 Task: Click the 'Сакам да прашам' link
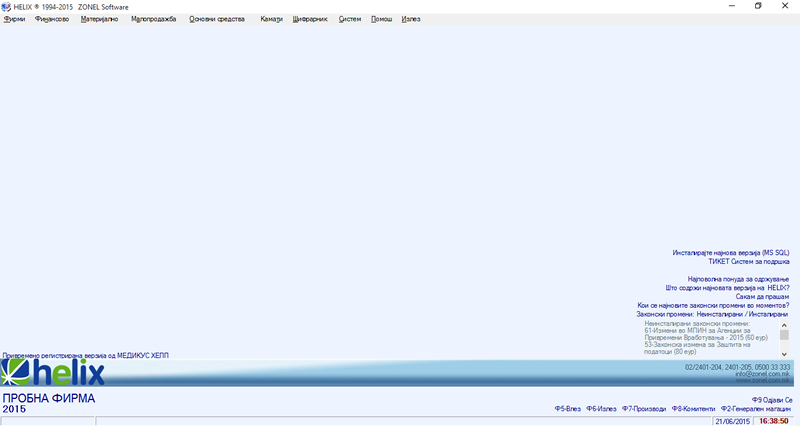click(x=762, y=296)
